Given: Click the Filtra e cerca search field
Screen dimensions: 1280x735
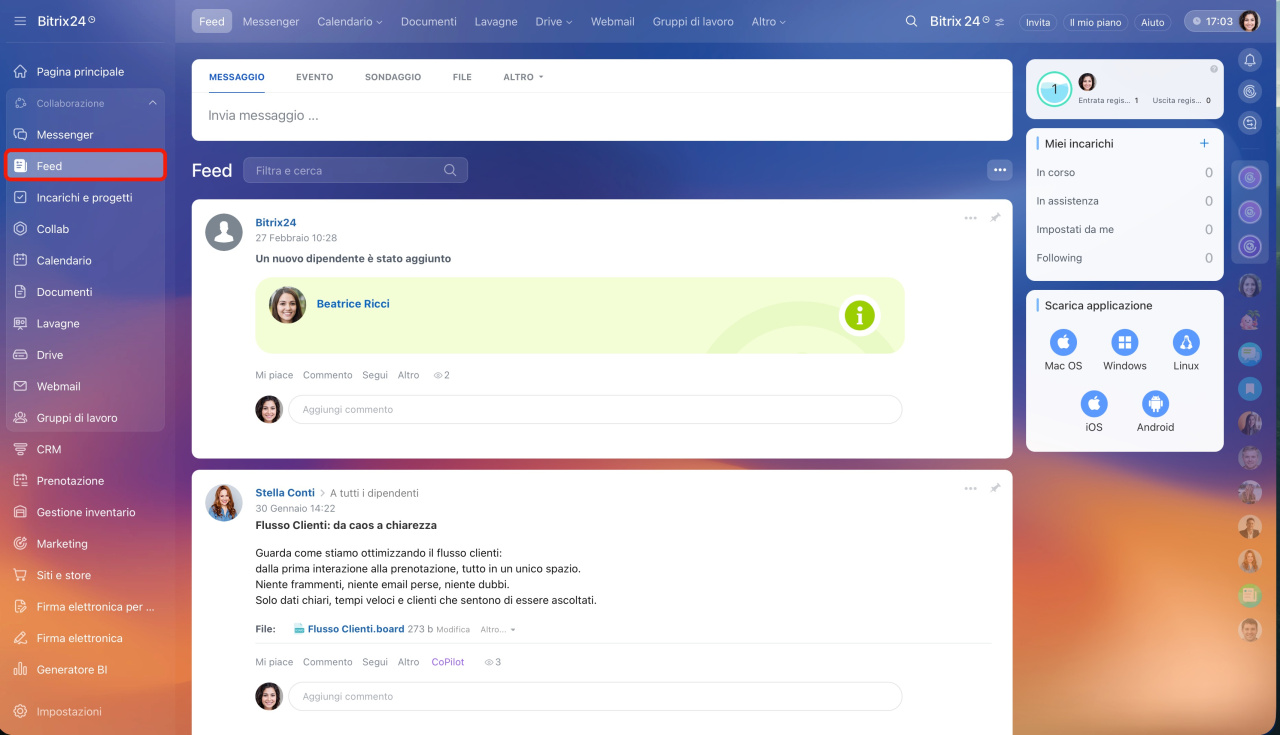Looking at the screenshot, I should [345, 171].
